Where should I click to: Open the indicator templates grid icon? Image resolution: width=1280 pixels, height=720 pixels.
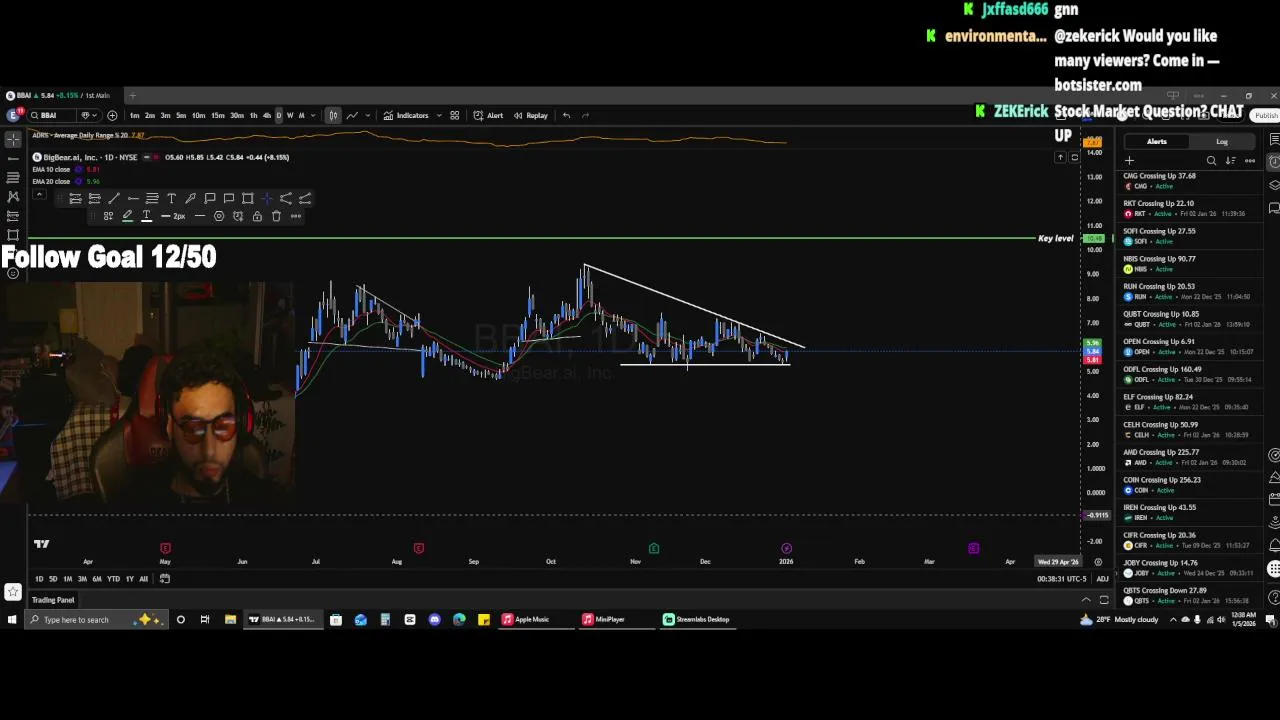[454, 115]
